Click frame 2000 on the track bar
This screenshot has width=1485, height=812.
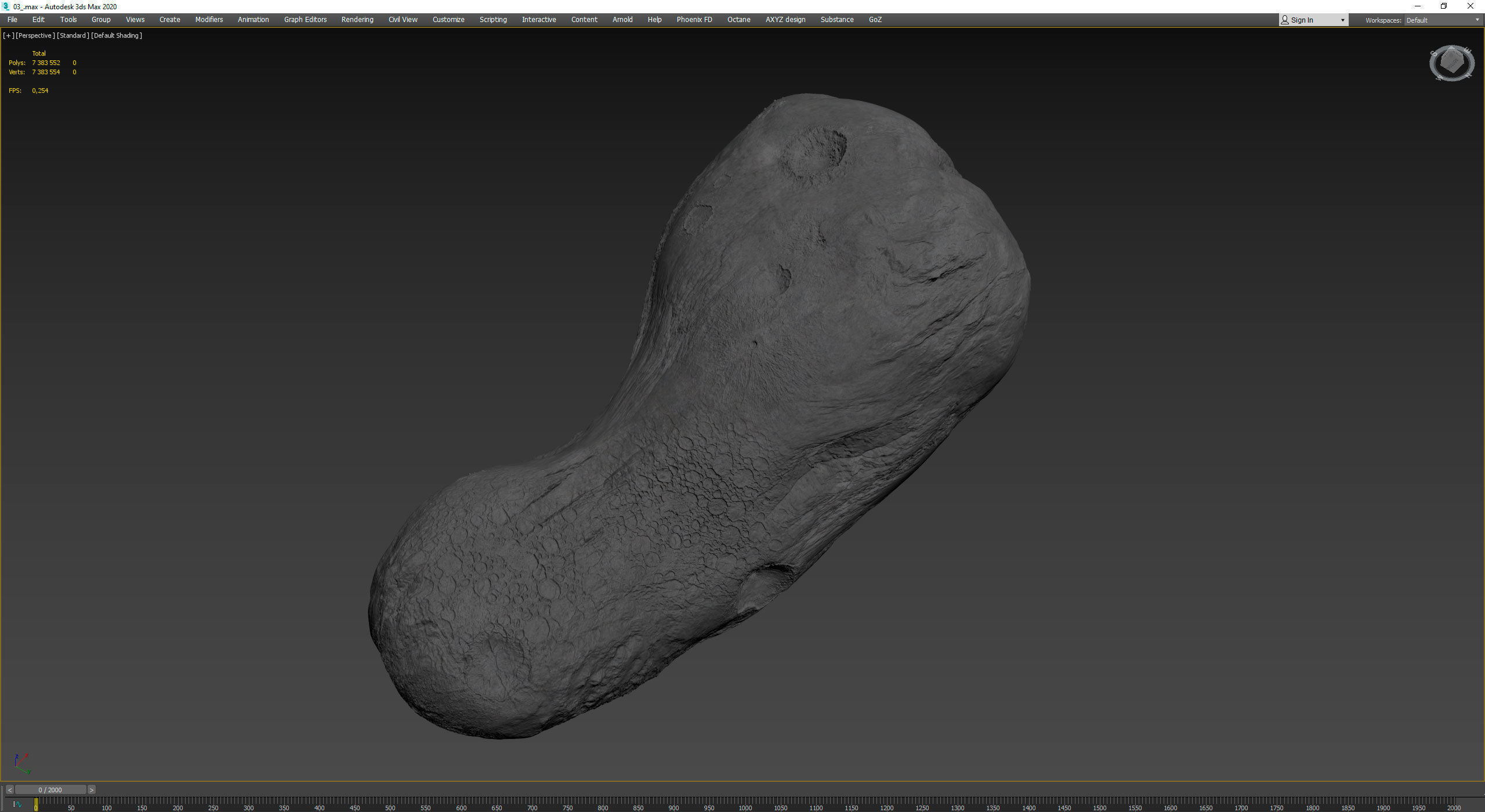[1454, 807]
